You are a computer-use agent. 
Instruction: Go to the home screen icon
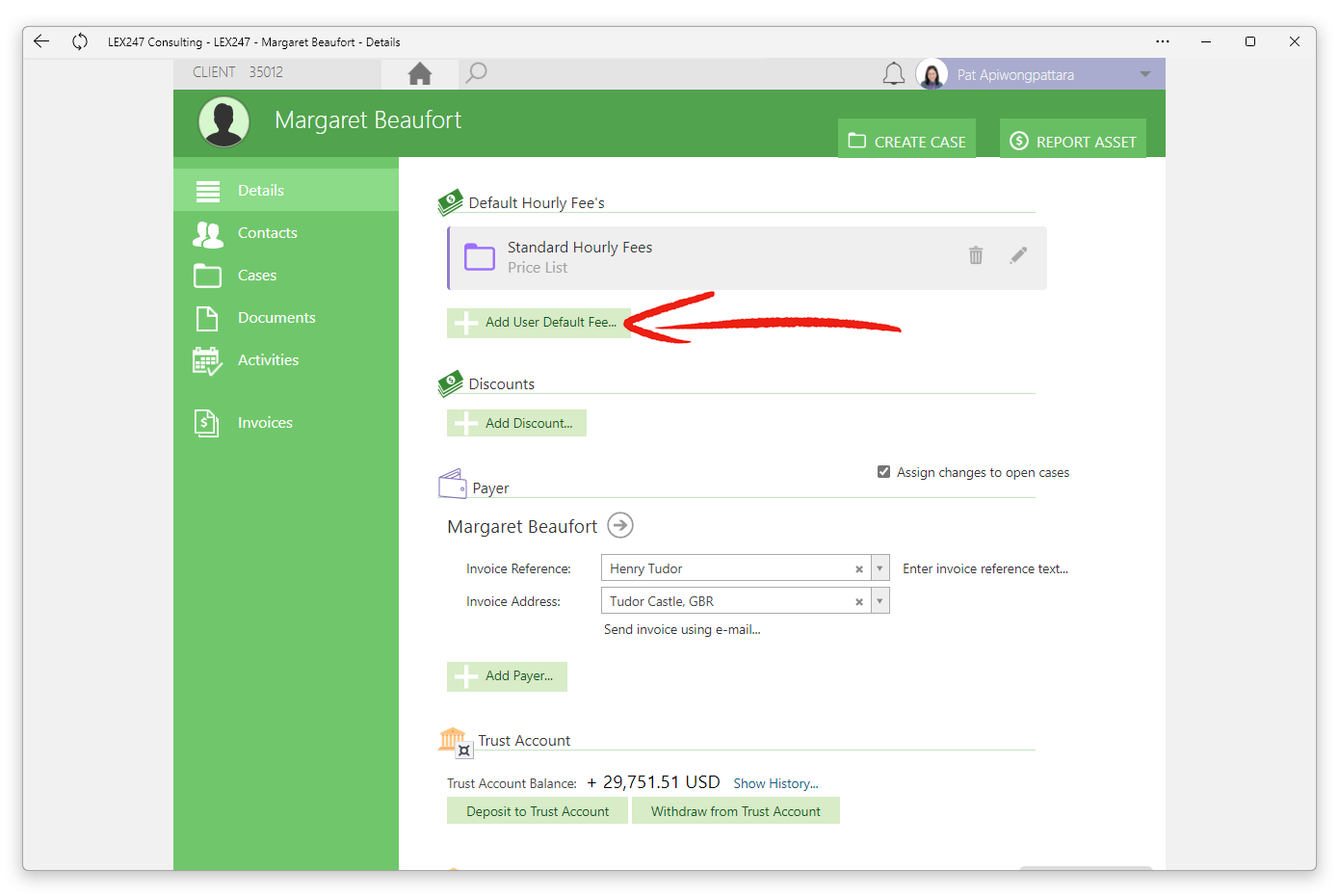[420, 73]
